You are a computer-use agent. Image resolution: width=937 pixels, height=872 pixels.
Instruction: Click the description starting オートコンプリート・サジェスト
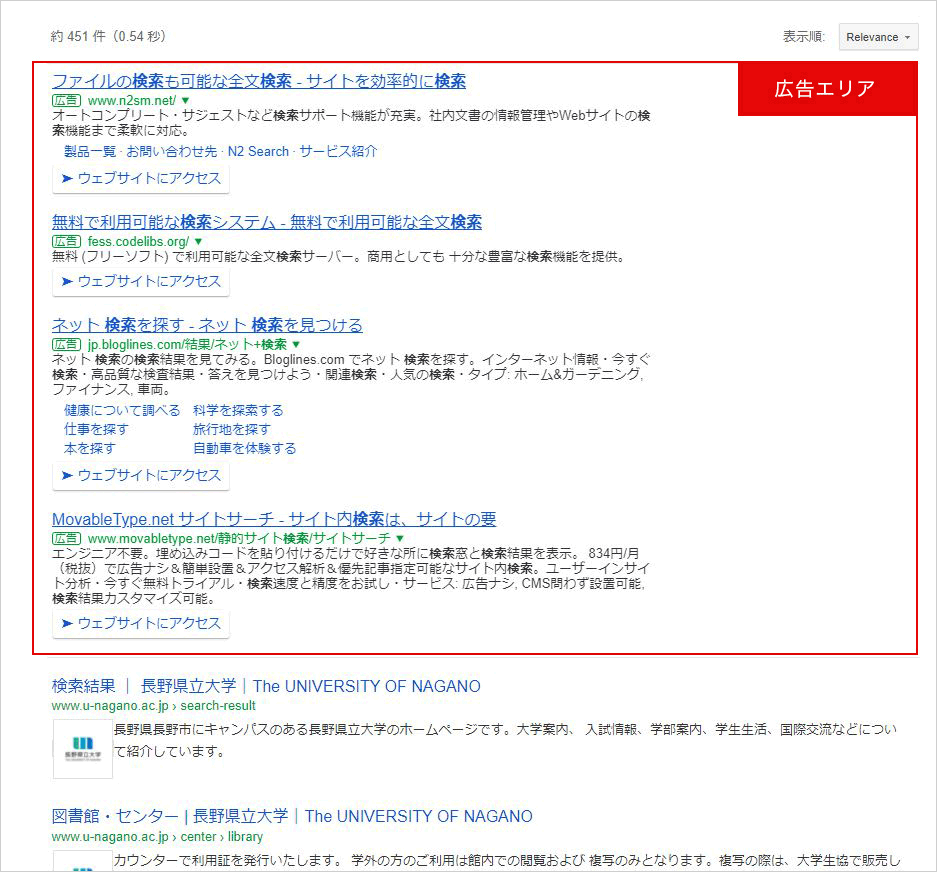coord(351,123)
